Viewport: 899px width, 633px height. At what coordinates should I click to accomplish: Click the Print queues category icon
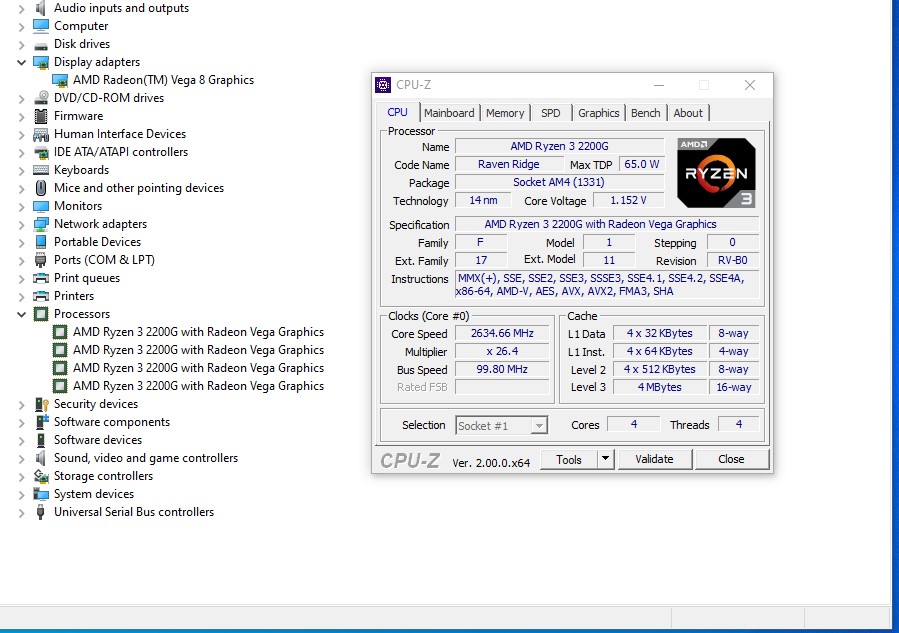point(41,278)
